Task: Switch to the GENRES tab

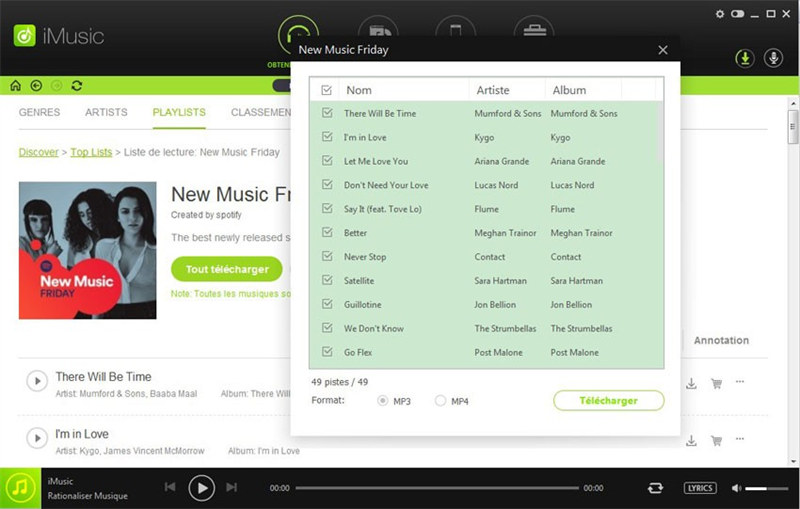Action: 39,112
